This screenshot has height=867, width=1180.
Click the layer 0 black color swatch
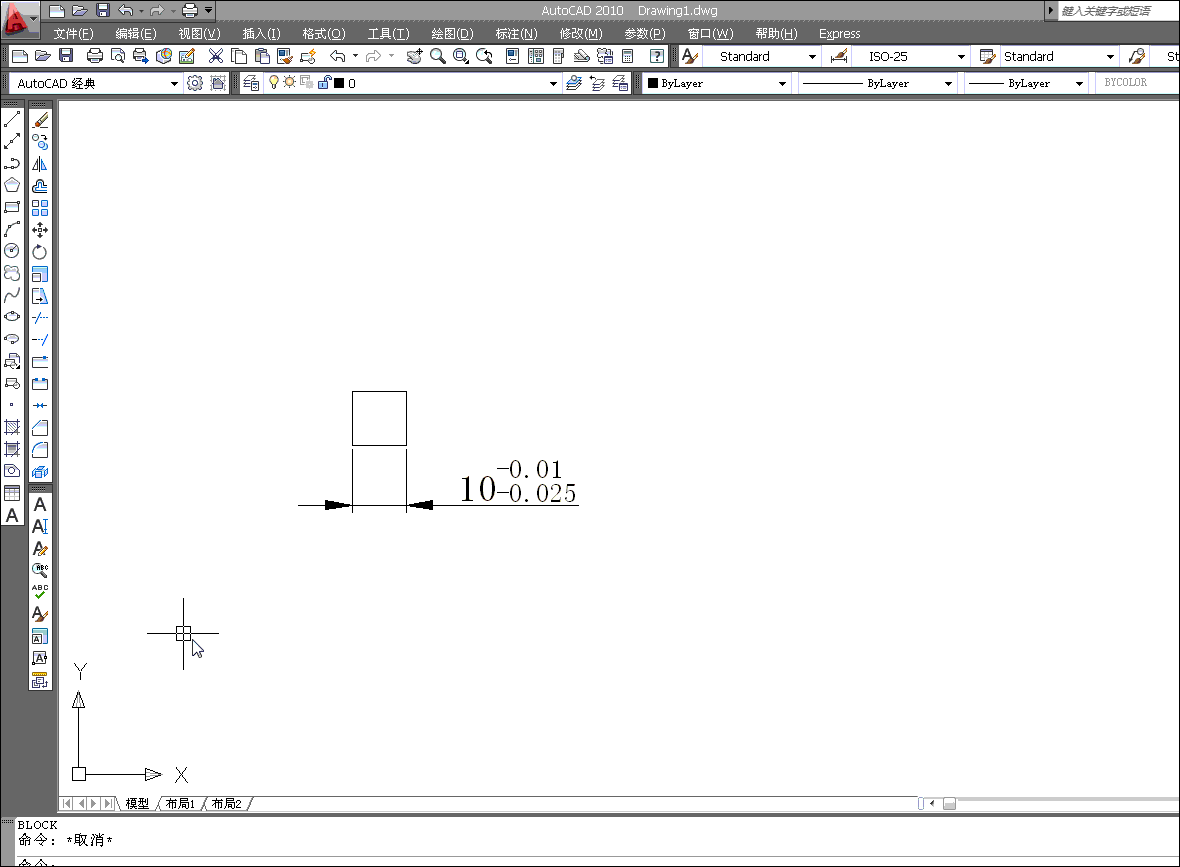(x=339, y=83)
